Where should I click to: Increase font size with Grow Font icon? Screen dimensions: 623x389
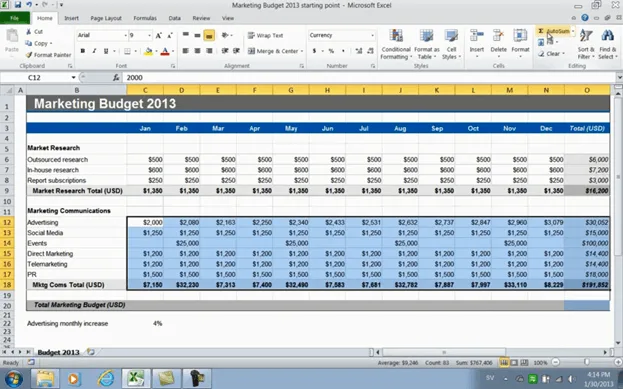tap(159, 35)
